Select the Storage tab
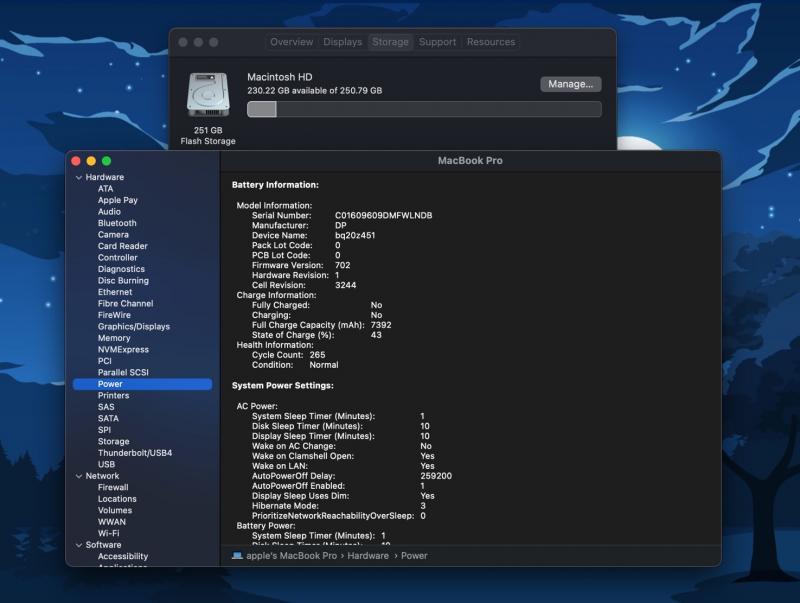The height and width of the screenshot is (603, 800). [x=390, y=42]
